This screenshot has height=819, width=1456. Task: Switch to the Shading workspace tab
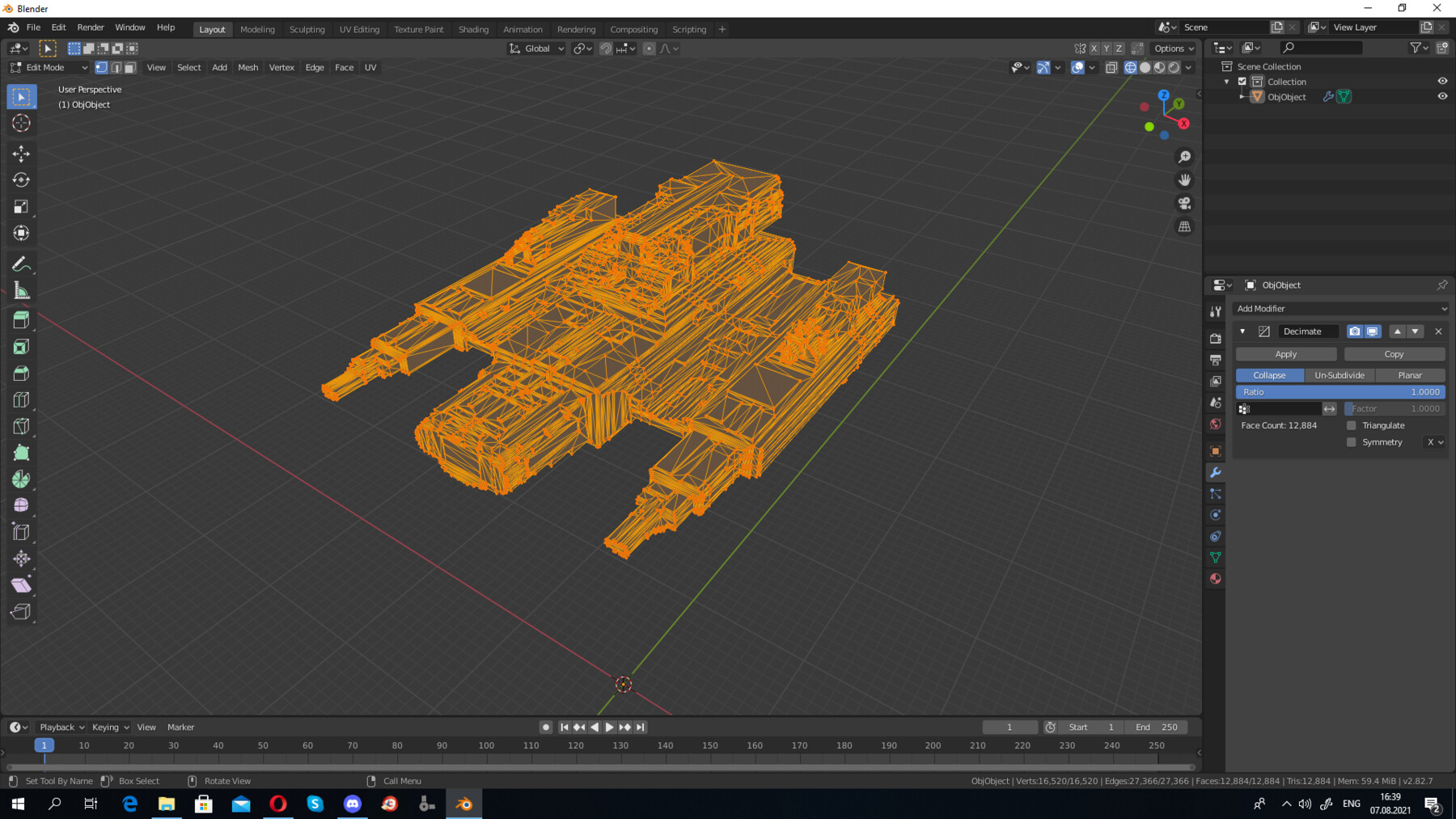click(x=474, y=29)
